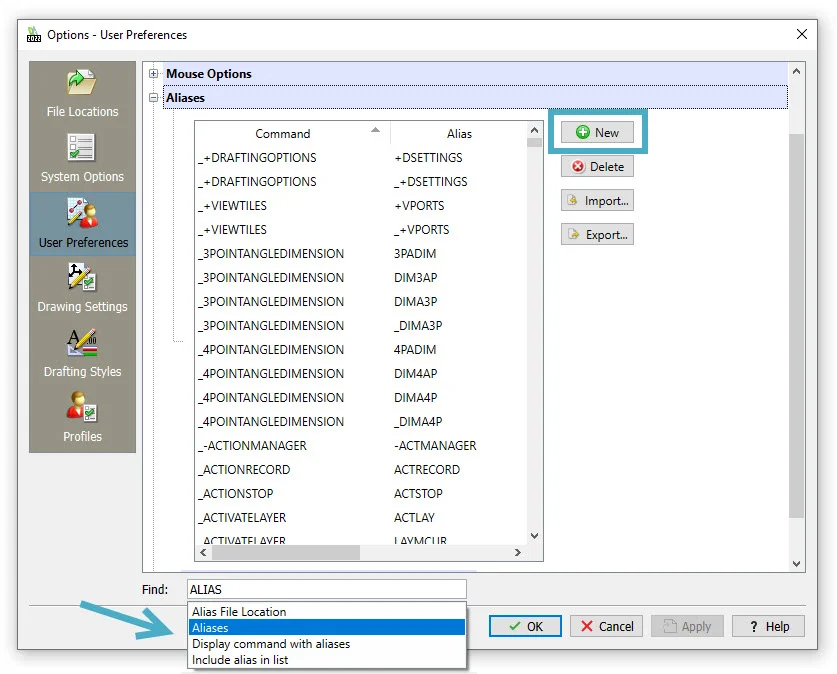Image resolution: width=837 pixels, height=674 pixels.
Task: Click the New alias button
Action: coord(597,133)
